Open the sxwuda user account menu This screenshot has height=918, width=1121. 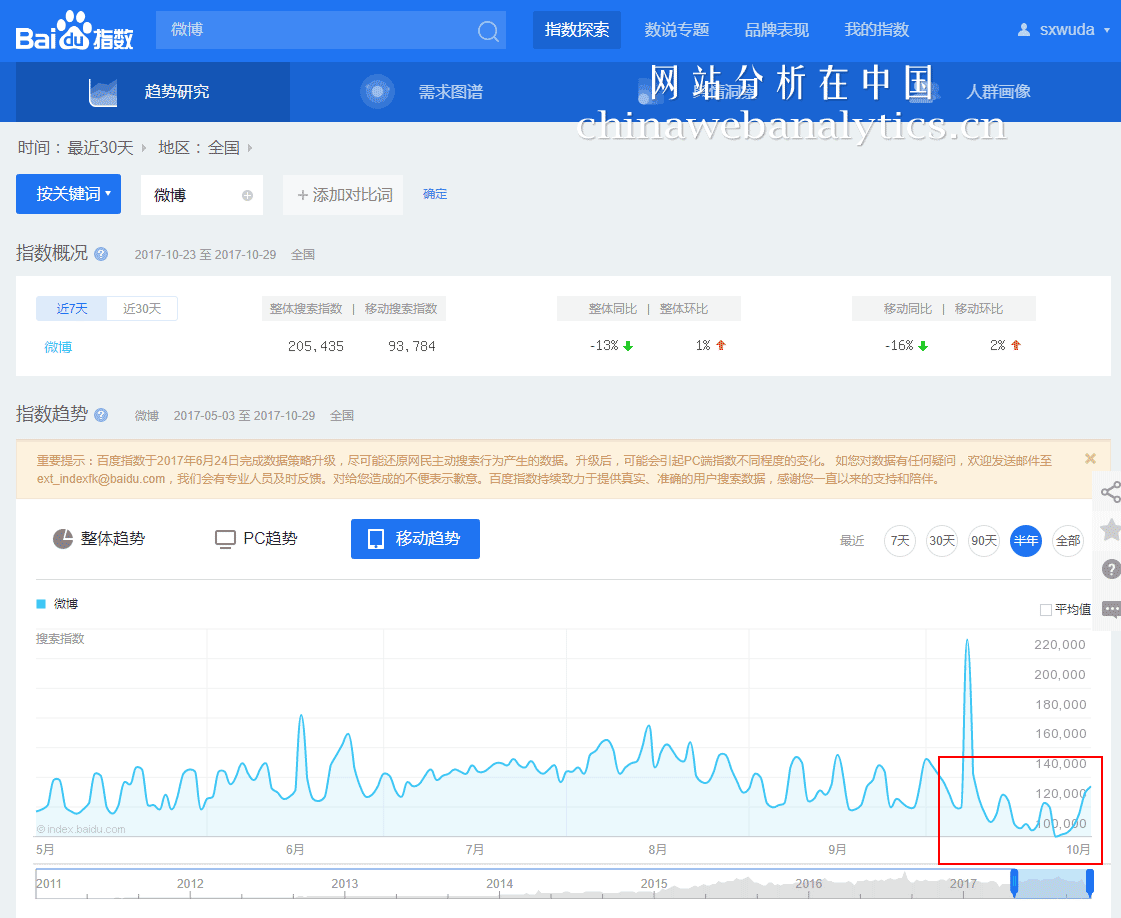pyautogui.click(x=1065, y=30)
